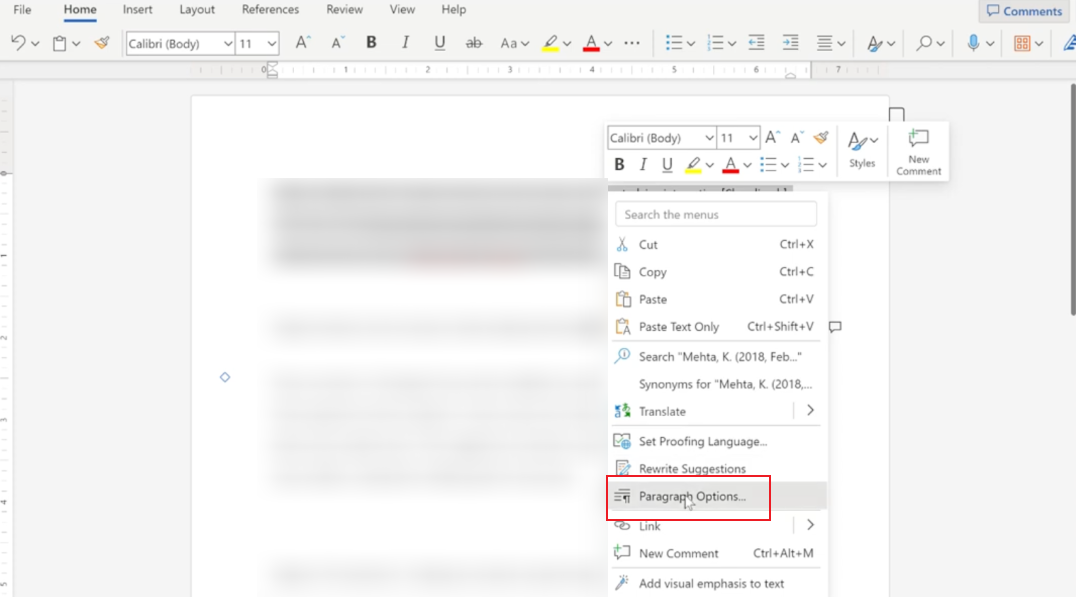Screen dimensions: 1076x597
Task: Click the Increase Indent icon
Action: click(791, 42)
